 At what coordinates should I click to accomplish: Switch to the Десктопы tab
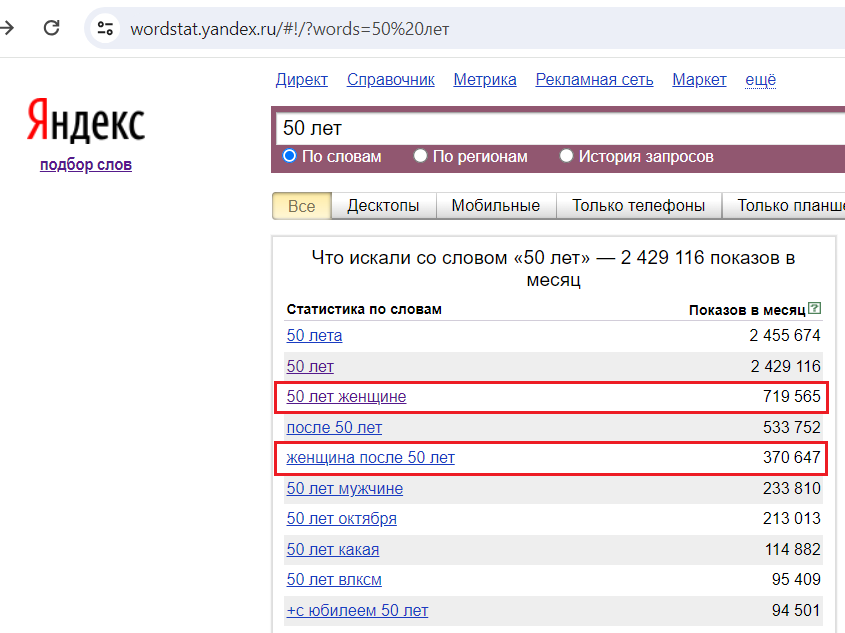[x=383, y=206]
